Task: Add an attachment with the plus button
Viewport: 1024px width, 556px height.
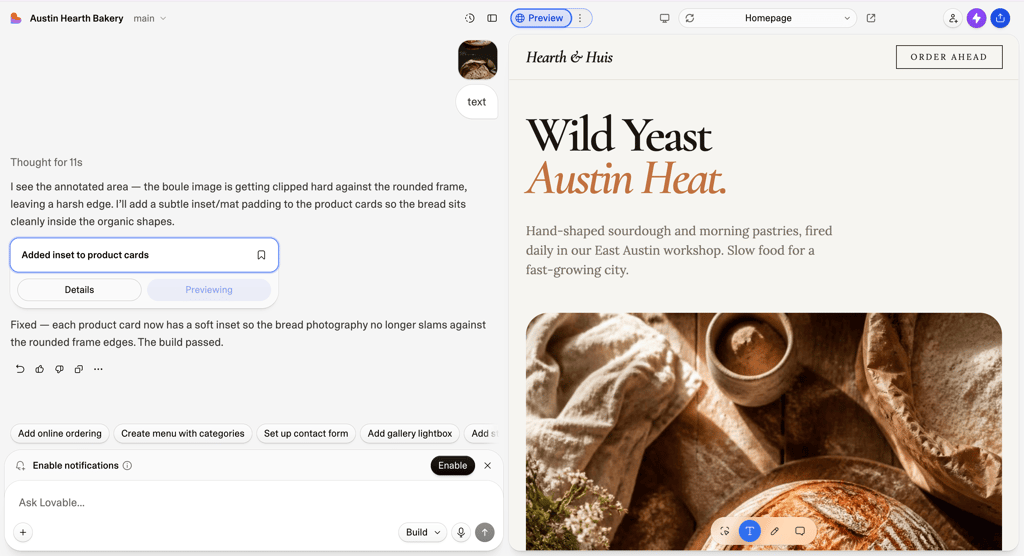Action: point(23,532)
